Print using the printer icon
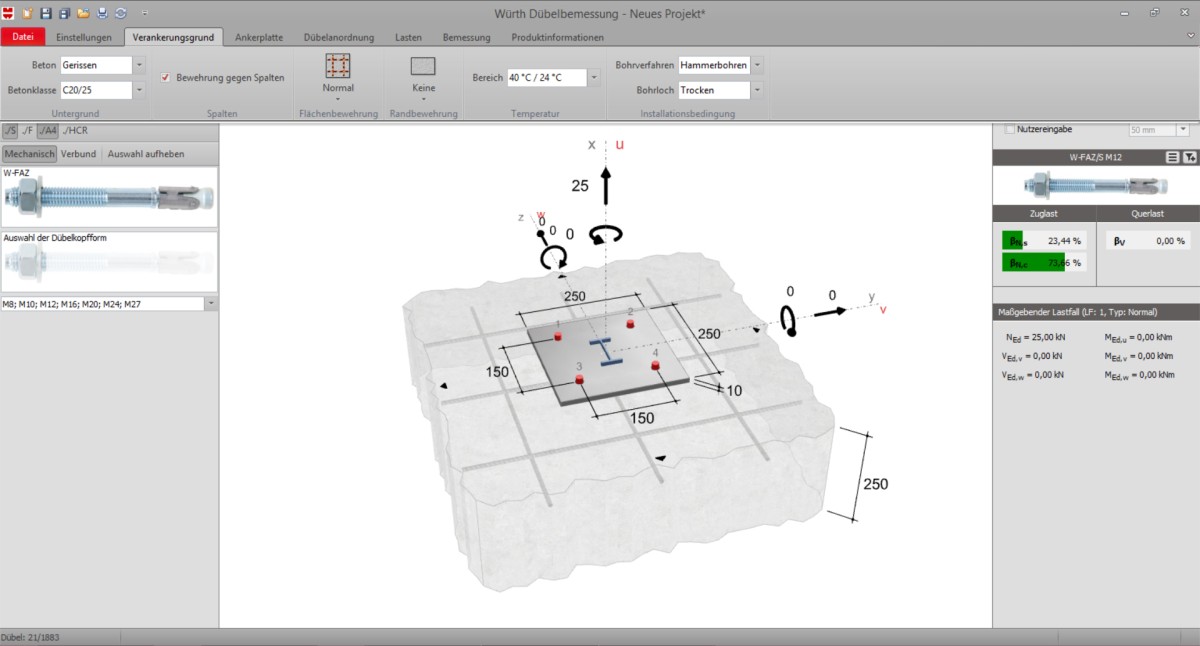The height and width of the screenshot is (646, 1200). (x=102, y=13)
